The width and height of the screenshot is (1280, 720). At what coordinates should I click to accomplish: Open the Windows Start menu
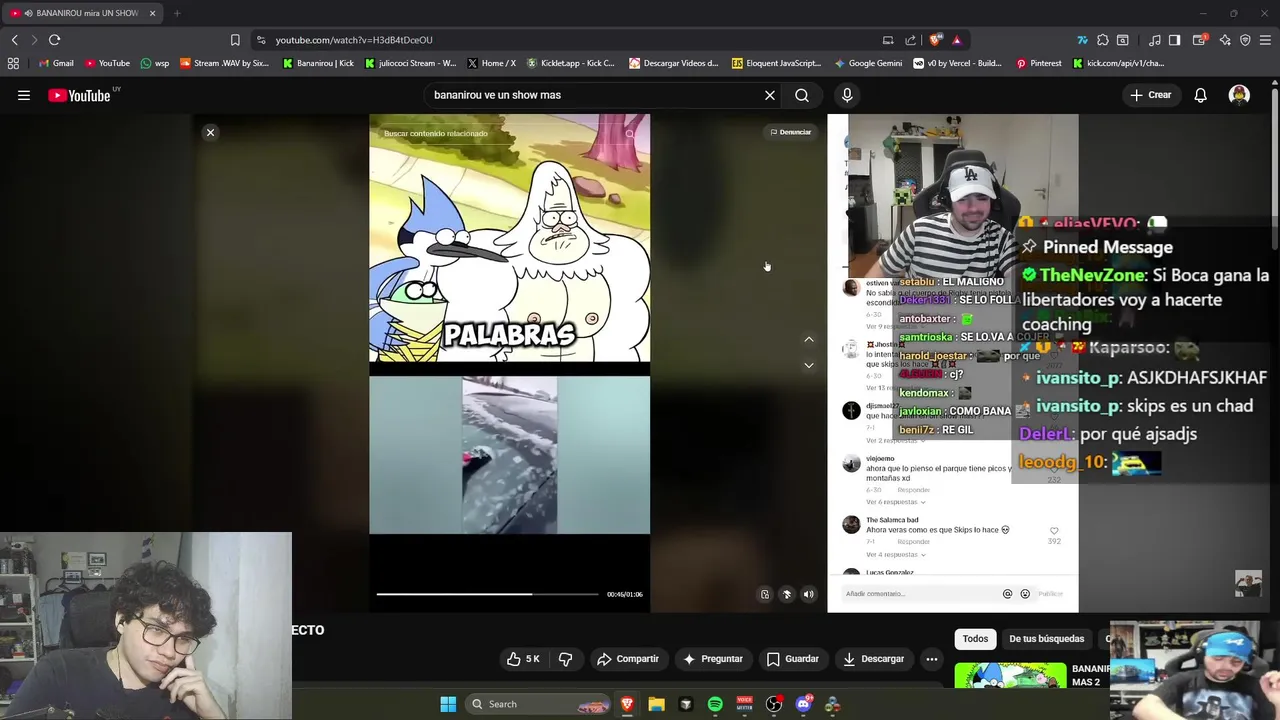pos(448,704)
